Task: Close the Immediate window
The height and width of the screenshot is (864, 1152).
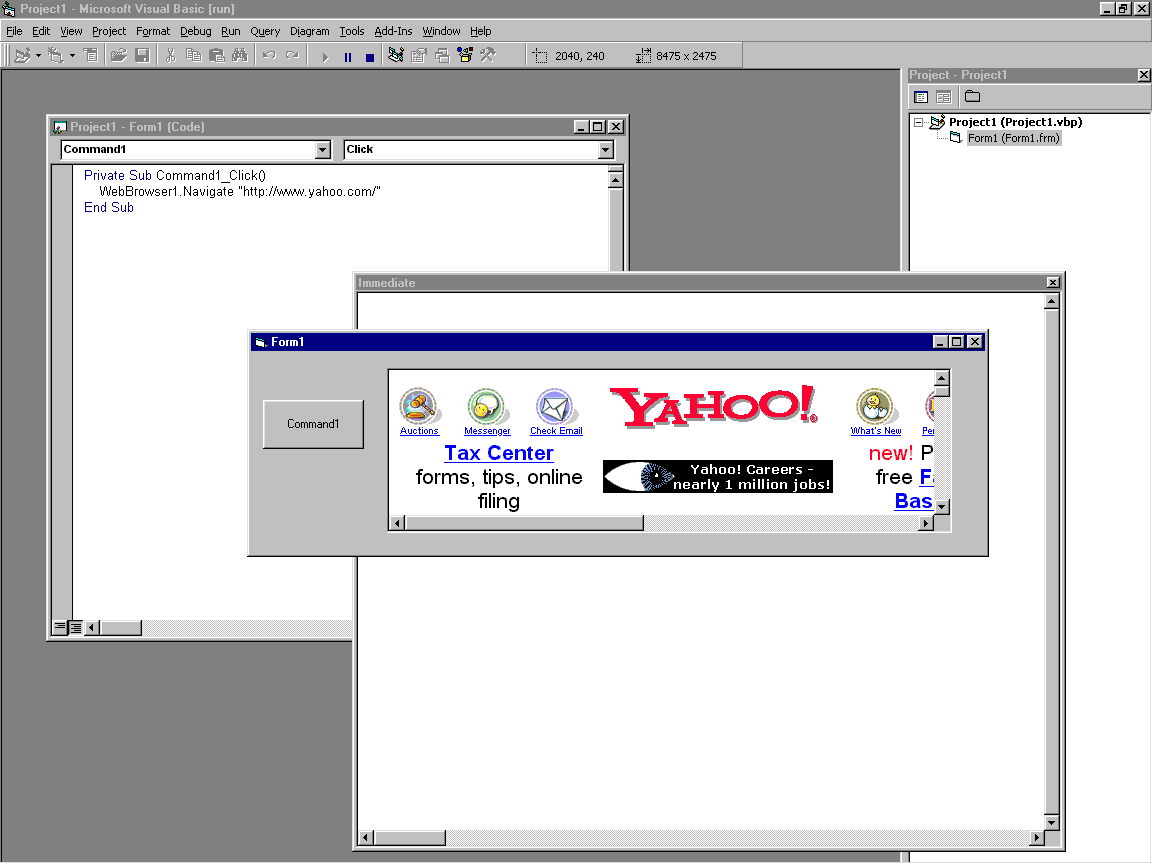Action: pyautogui.click(x=1053, y=283)
